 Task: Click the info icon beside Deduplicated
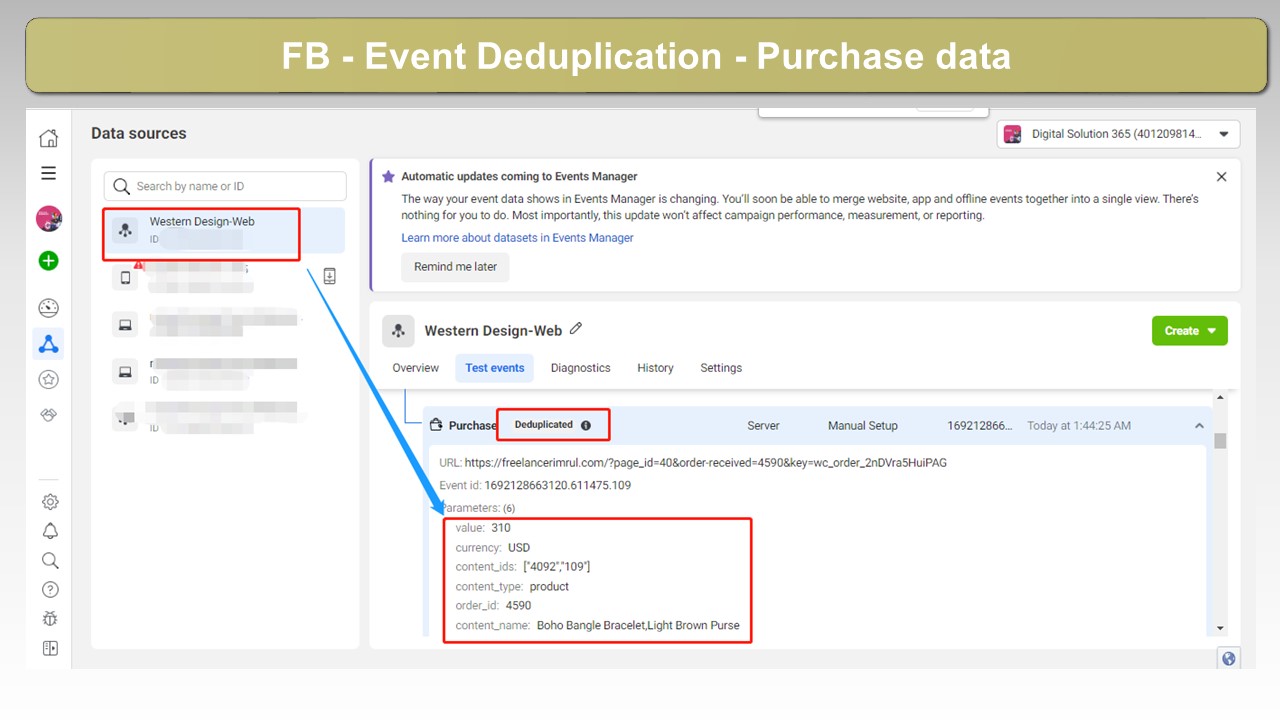click(x=586, y=425)
